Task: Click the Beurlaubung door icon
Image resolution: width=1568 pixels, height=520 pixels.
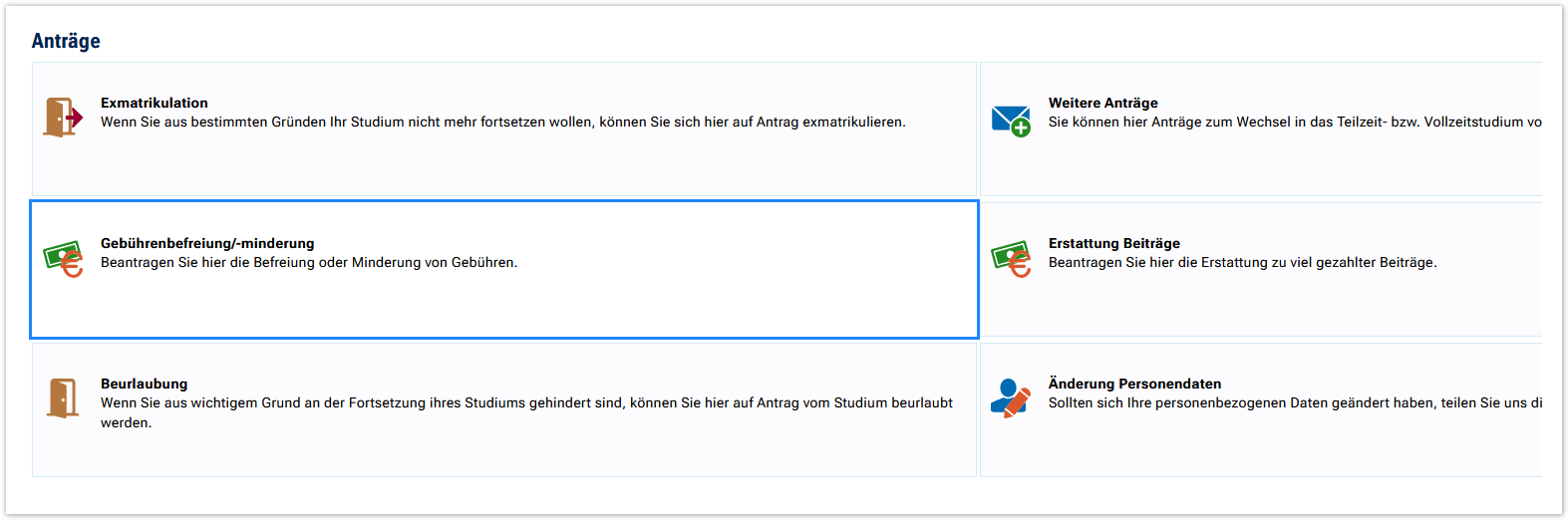Action: (63, 397)
